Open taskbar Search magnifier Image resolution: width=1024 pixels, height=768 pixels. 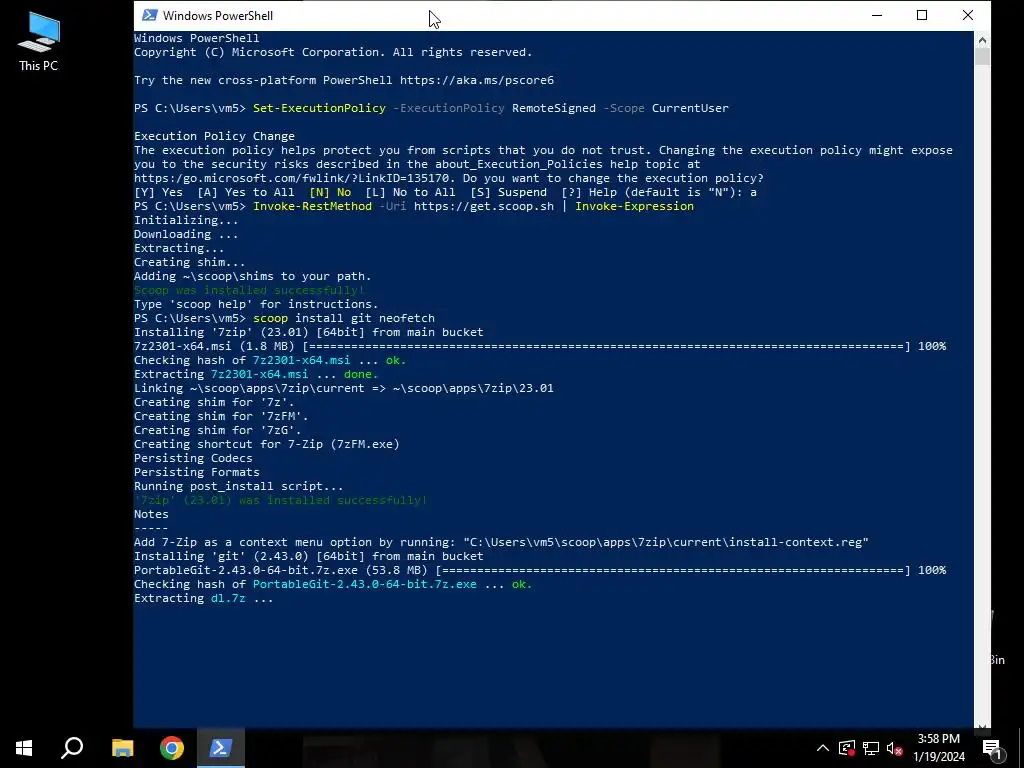click(72, 748)
